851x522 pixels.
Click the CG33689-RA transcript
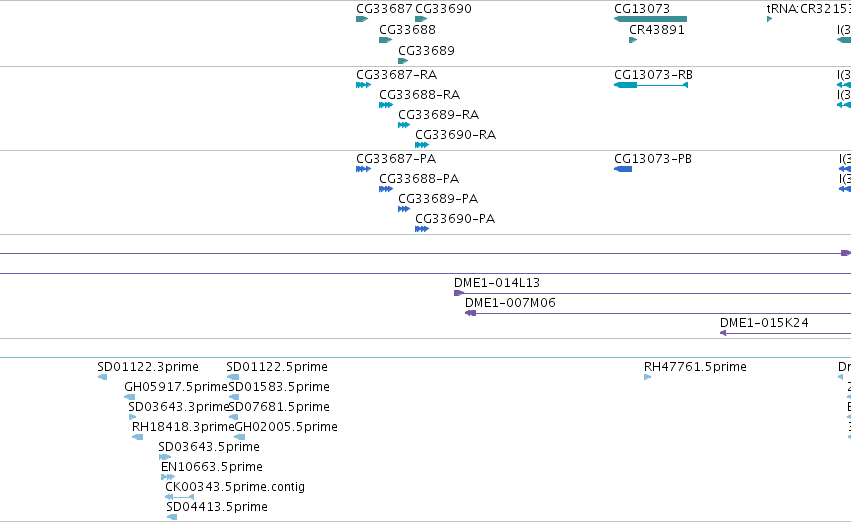[x=404, y=125]
